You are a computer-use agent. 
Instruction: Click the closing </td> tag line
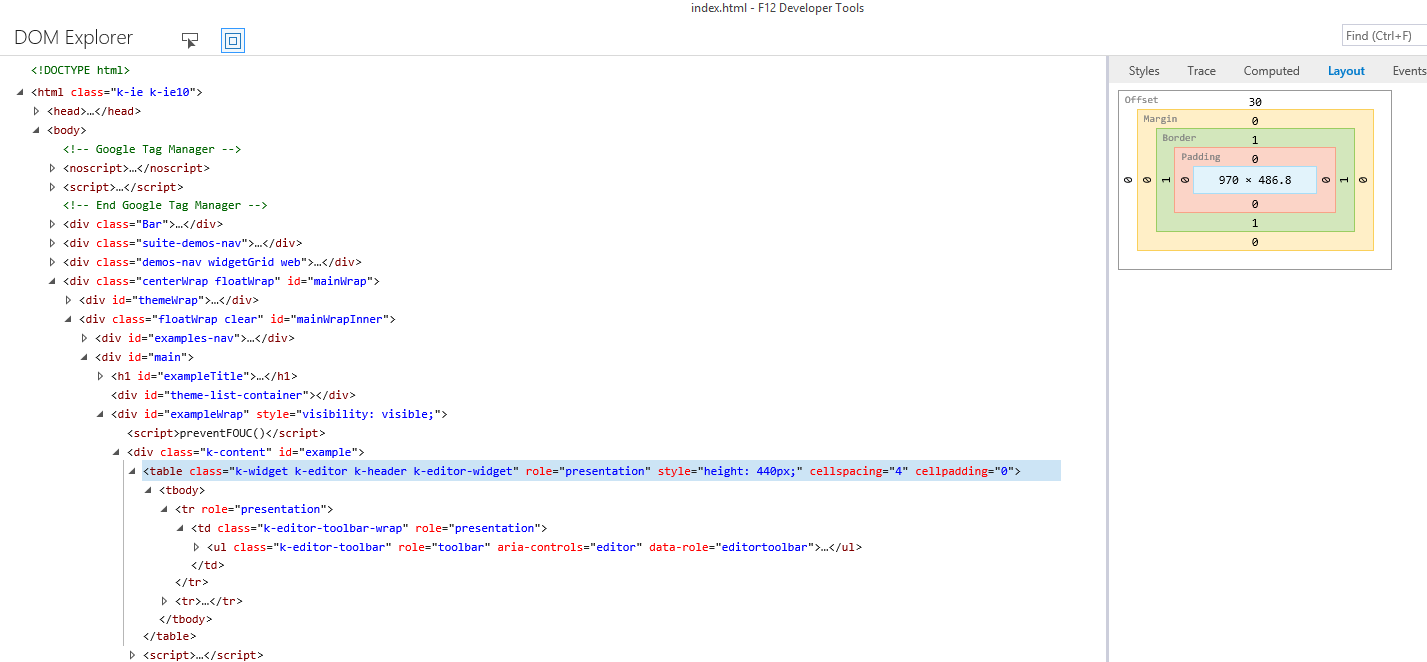[x=207, y=565]
